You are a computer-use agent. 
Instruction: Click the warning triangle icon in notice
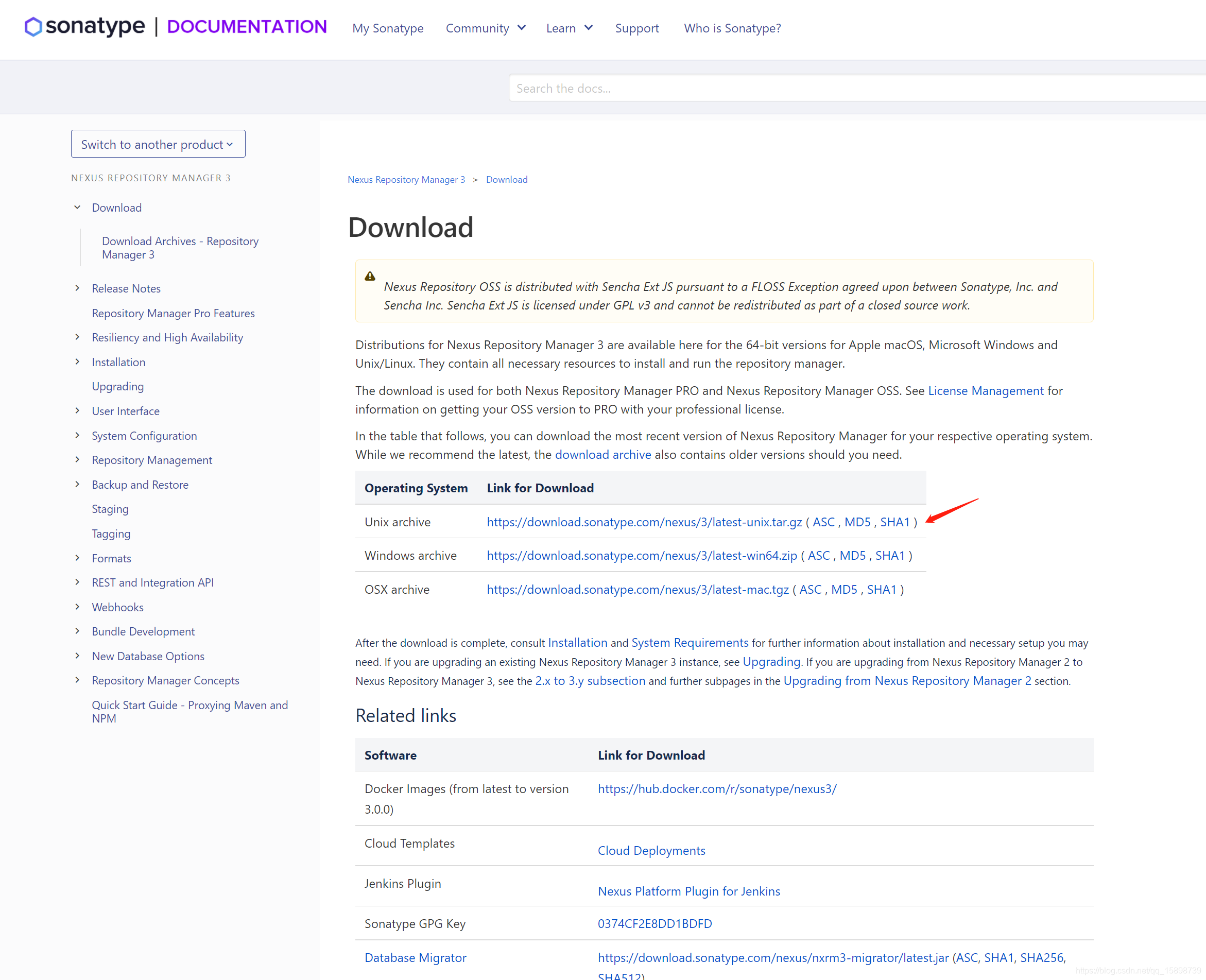click(x=370, y=276)
